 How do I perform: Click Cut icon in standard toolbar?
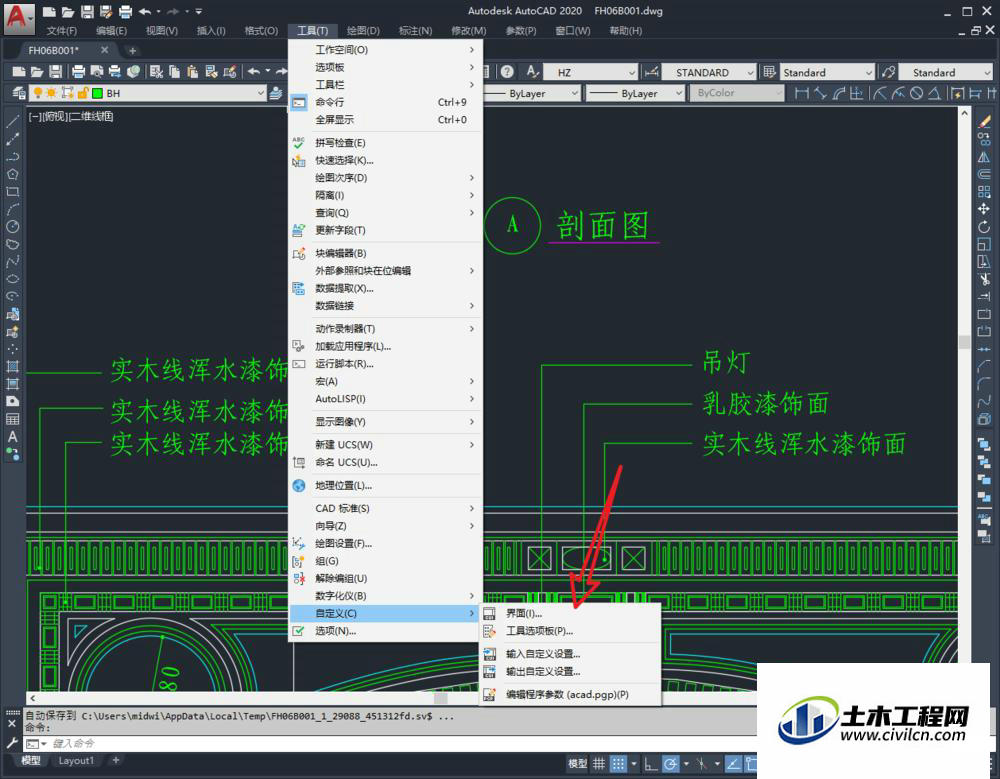click(156, 71)
